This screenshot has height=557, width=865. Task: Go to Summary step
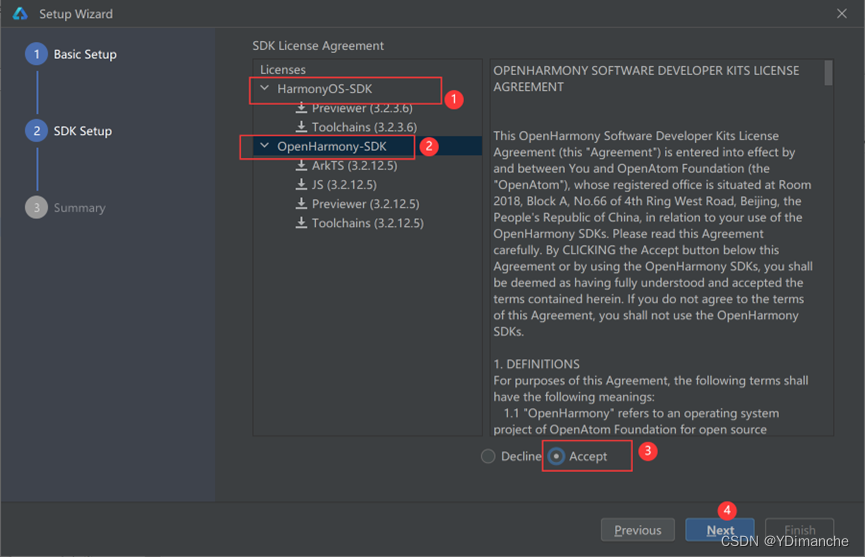pyautogui.click(x=79, y=208)
